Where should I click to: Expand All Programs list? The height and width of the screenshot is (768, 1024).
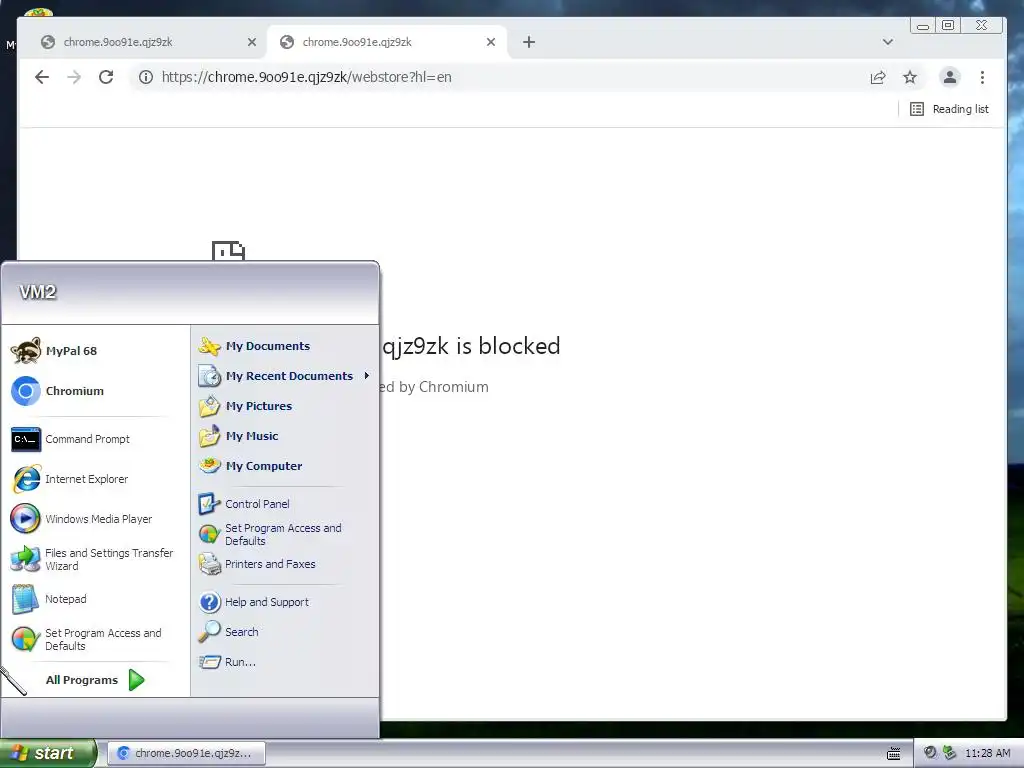coord(95,680)
